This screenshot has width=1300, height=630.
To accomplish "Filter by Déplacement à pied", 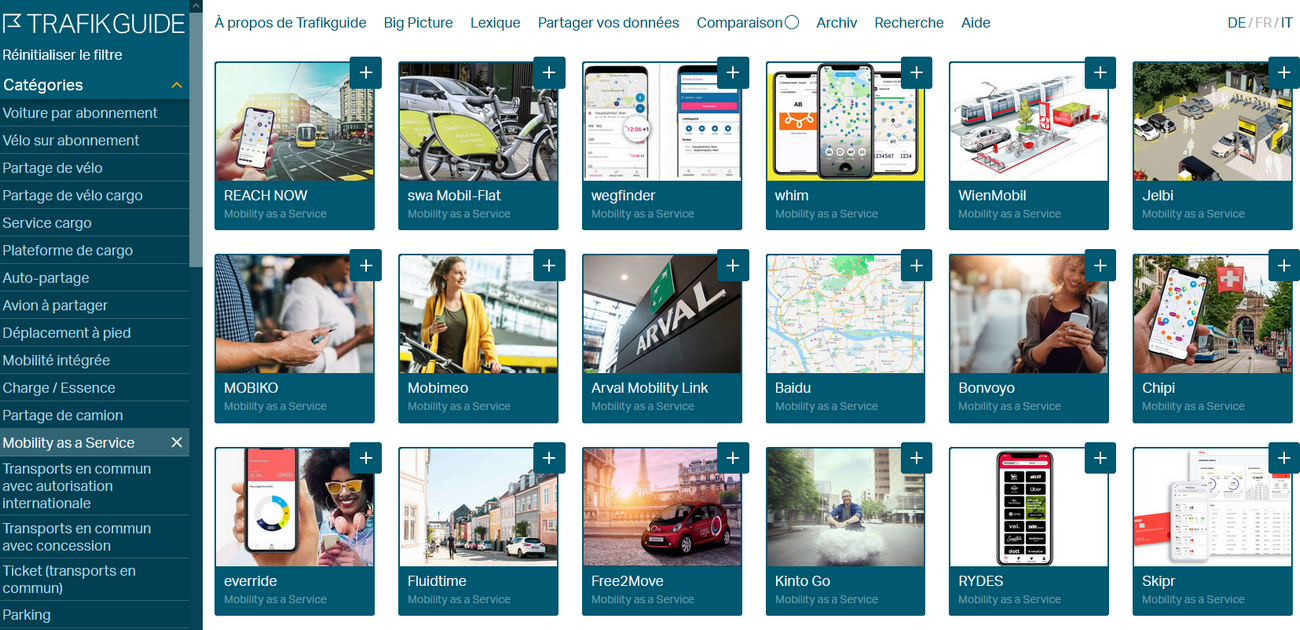I will click(94, 333).
